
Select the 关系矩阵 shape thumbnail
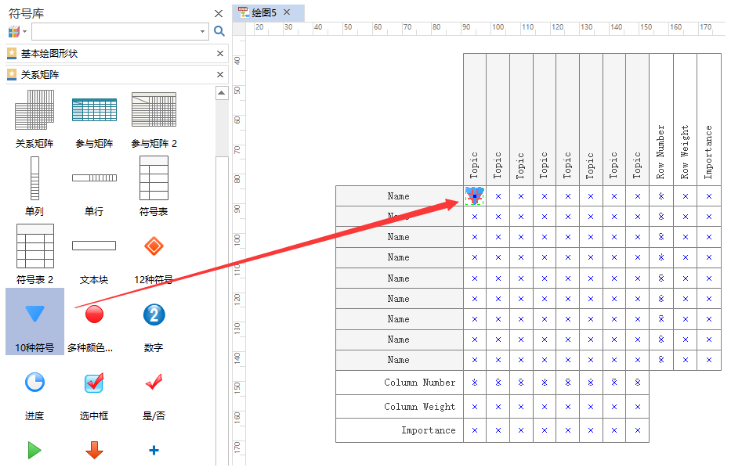pyautogui.click(x=34, y=110)
